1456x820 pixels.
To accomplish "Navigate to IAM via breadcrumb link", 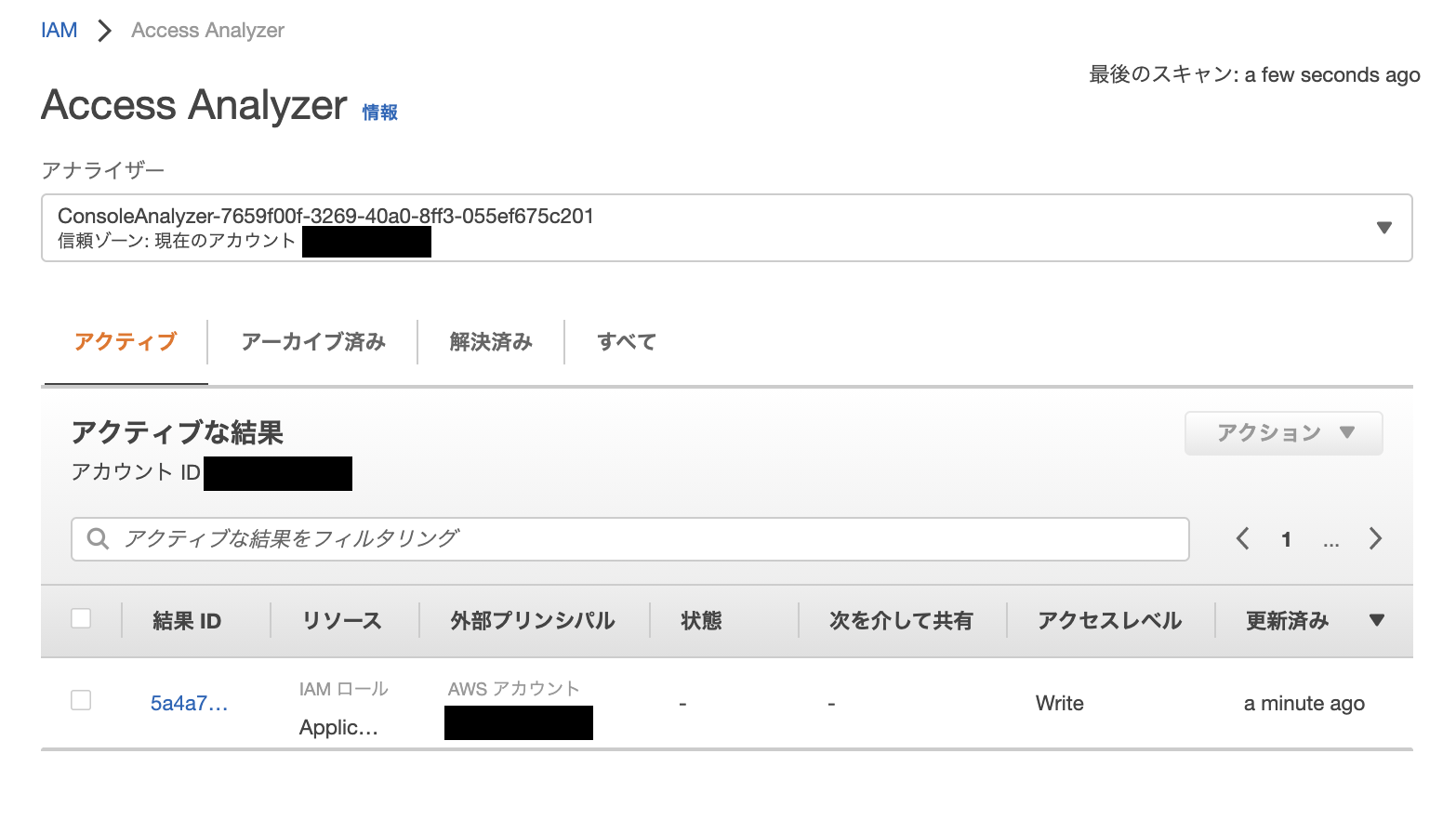I will pos(59,29).
